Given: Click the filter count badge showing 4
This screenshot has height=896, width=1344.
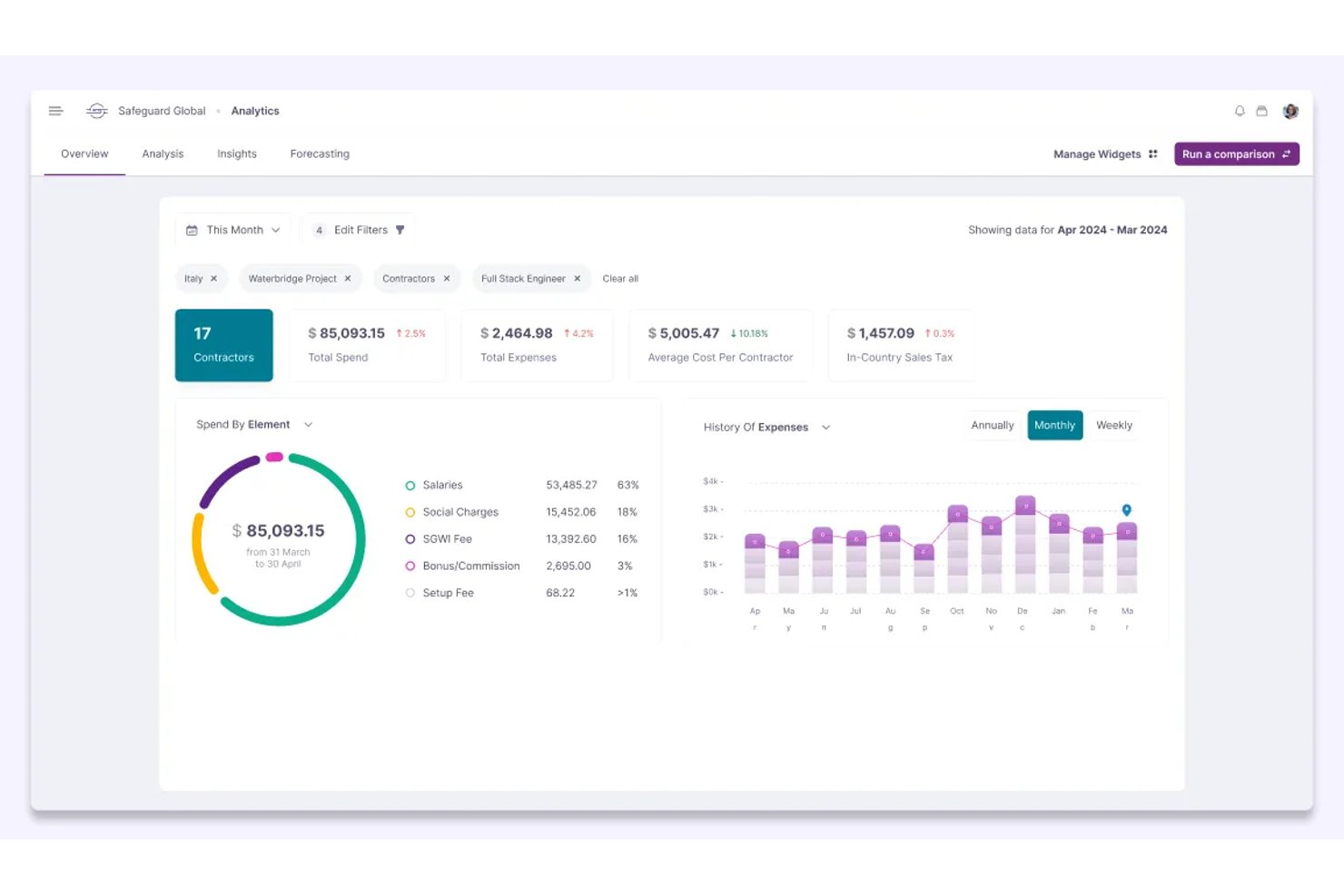Looking at the screenshot, I should coord(319,231).
